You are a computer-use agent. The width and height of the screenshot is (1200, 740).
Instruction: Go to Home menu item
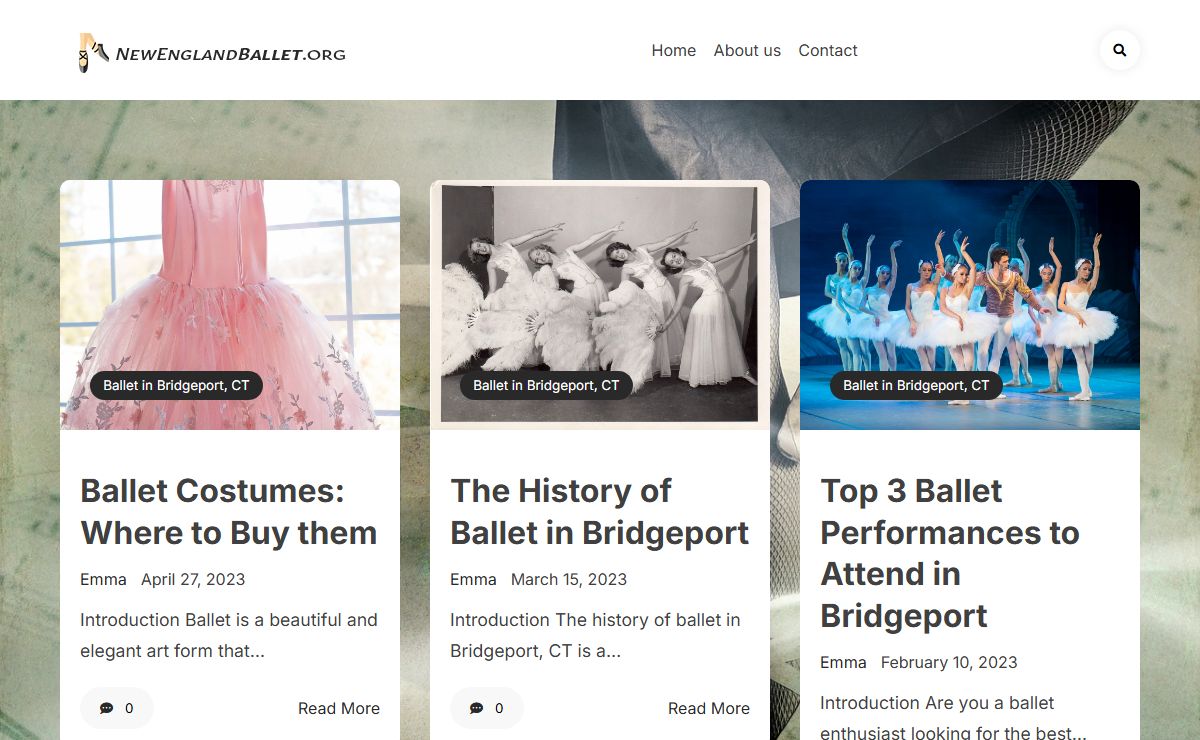674,50
